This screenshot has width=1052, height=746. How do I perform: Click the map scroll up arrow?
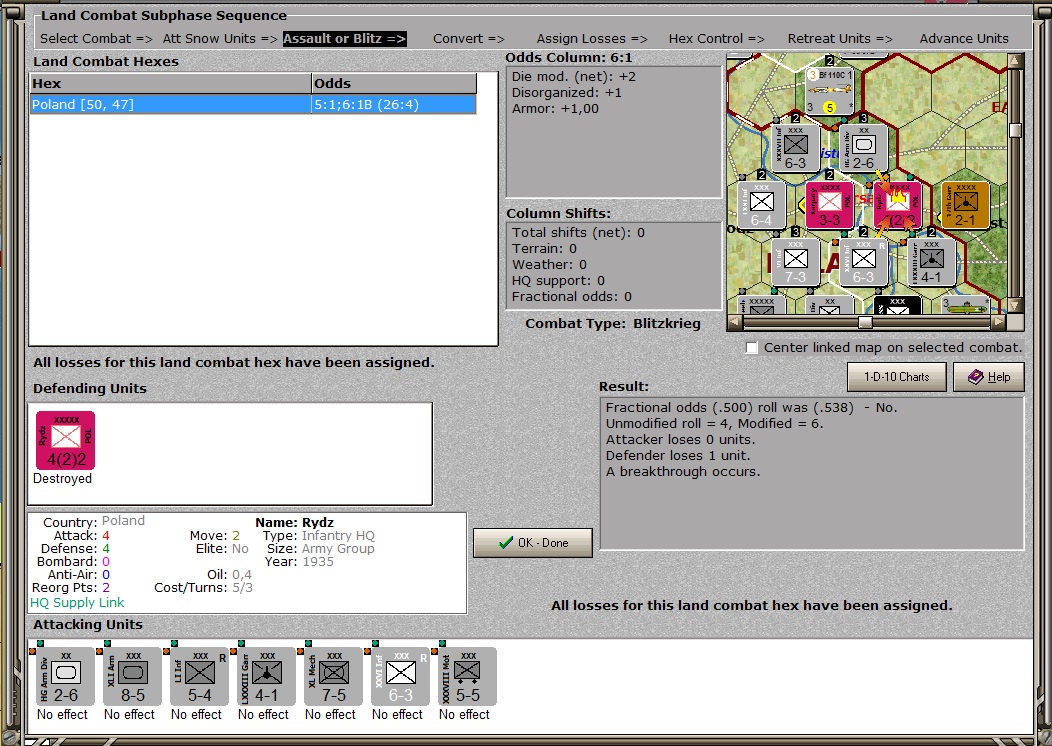coord(1015,61)
